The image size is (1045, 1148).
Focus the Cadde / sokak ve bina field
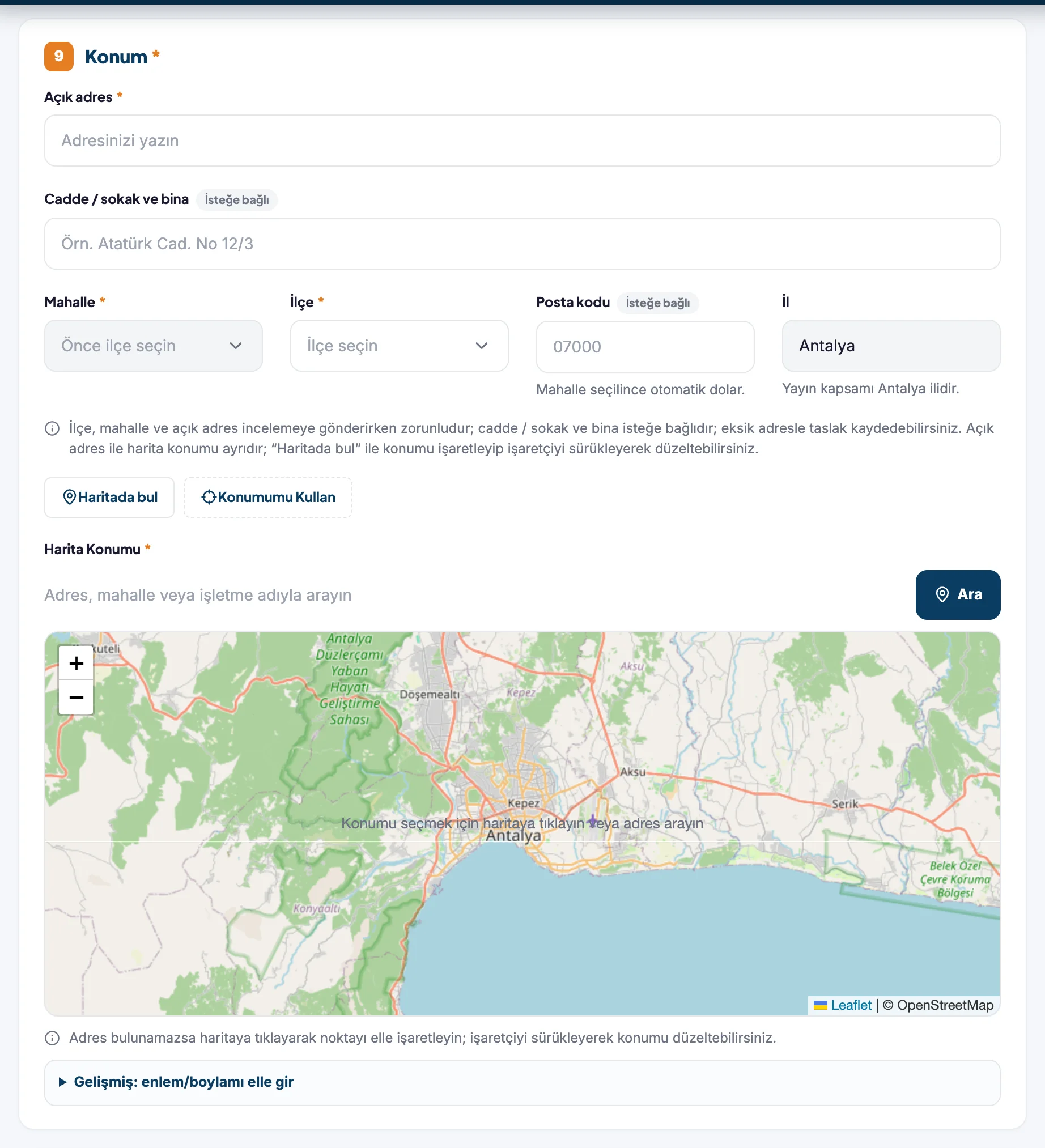522,244
